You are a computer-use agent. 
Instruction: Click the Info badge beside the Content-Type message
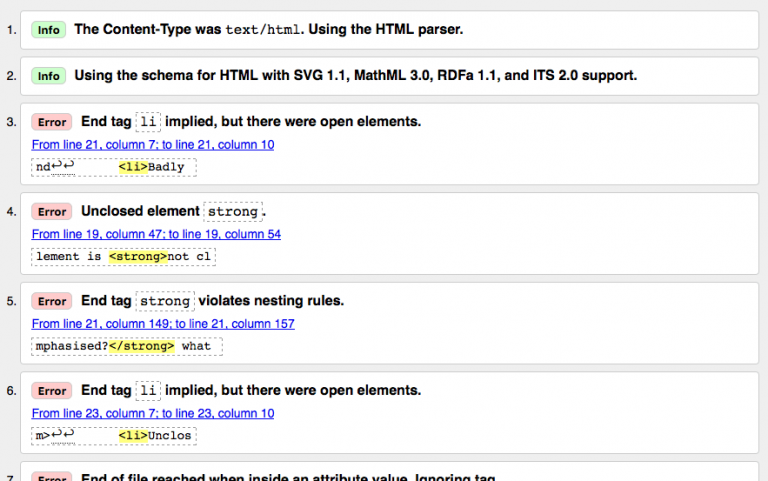point(49,30)
